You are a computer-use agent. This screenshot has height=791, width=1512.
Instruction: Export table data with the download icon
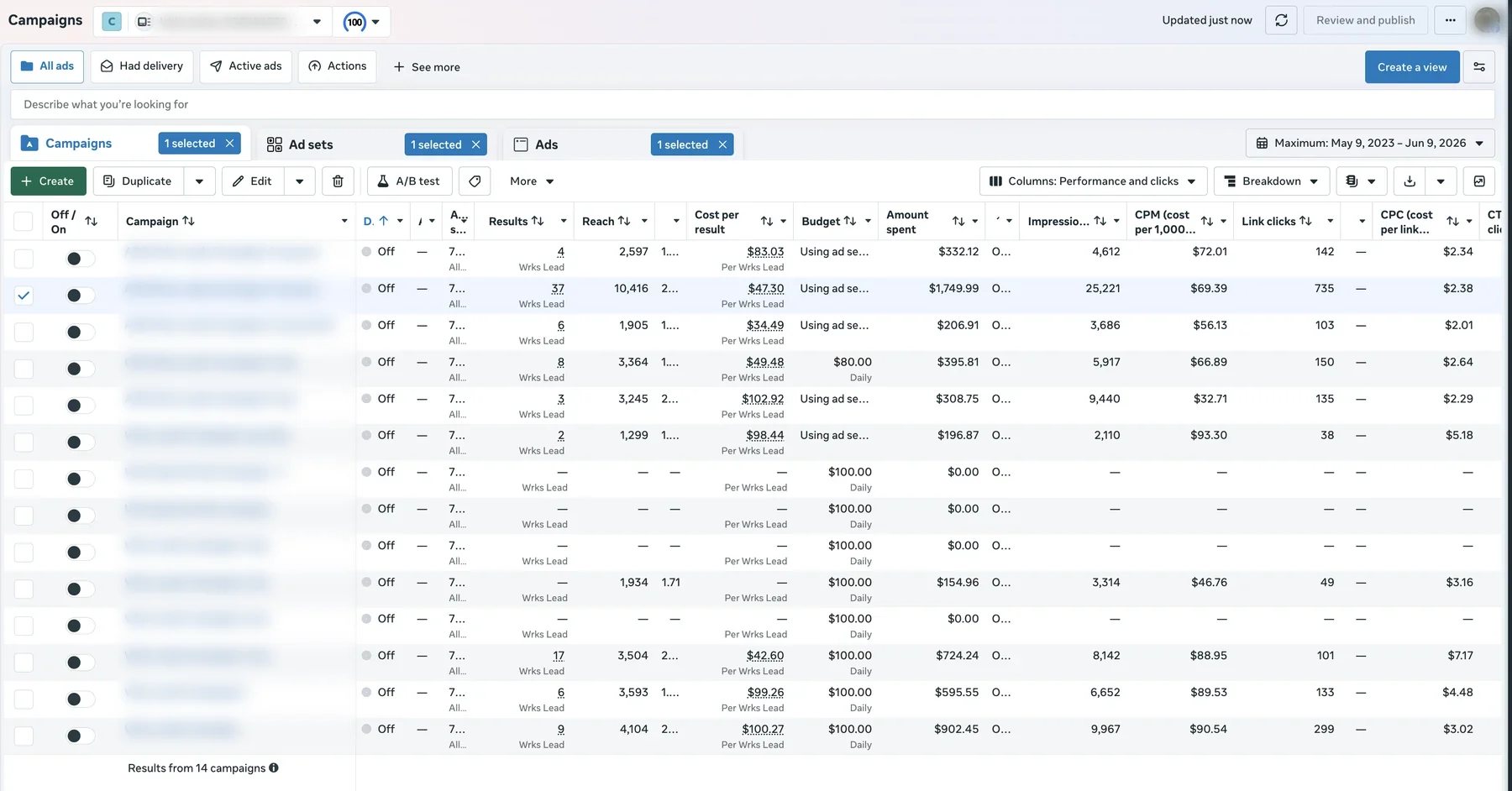1410,181
